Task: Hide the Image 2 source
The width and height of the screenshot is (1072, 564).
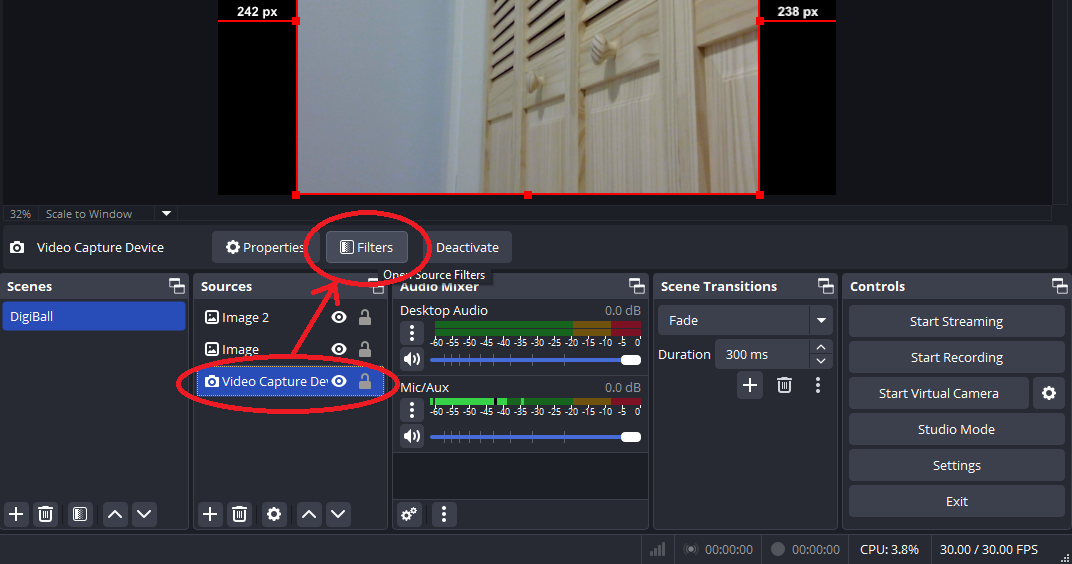Action: [339, 317]
